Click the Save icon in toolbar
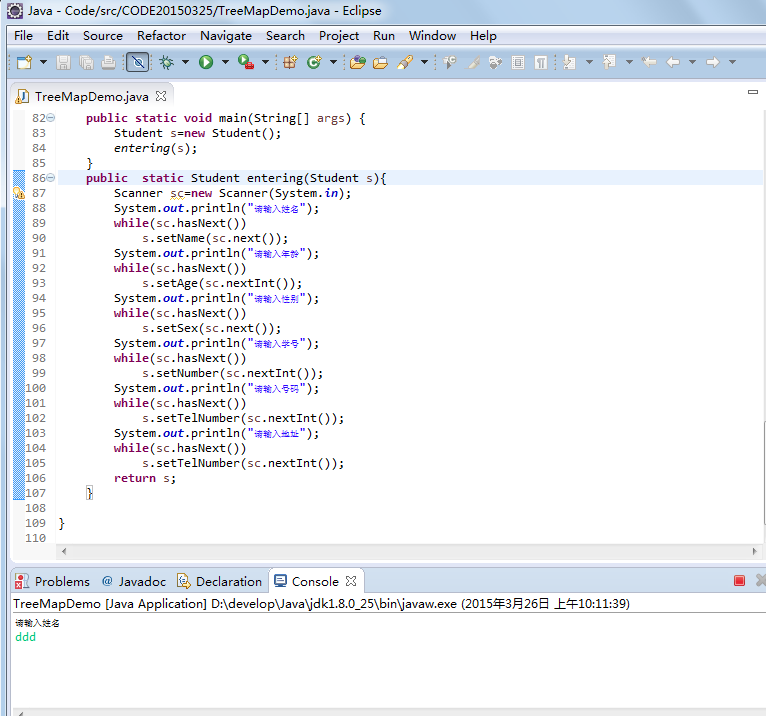The width and height of the screenshot is (766, 716). click(63, 63)
